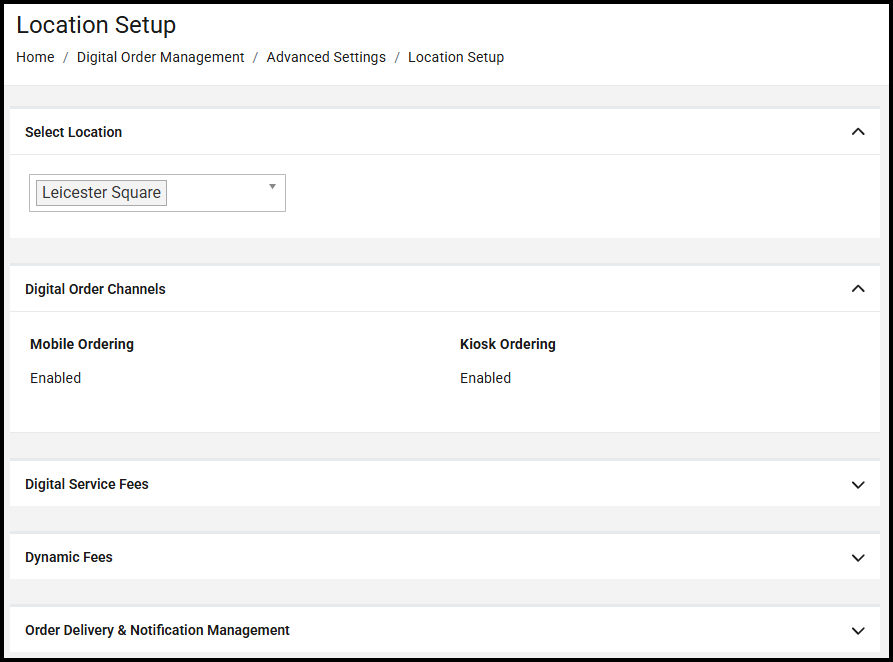Click the Select Location section title
Screen dimensions: 893x662
pyautogui.click(x=73, y=132)
